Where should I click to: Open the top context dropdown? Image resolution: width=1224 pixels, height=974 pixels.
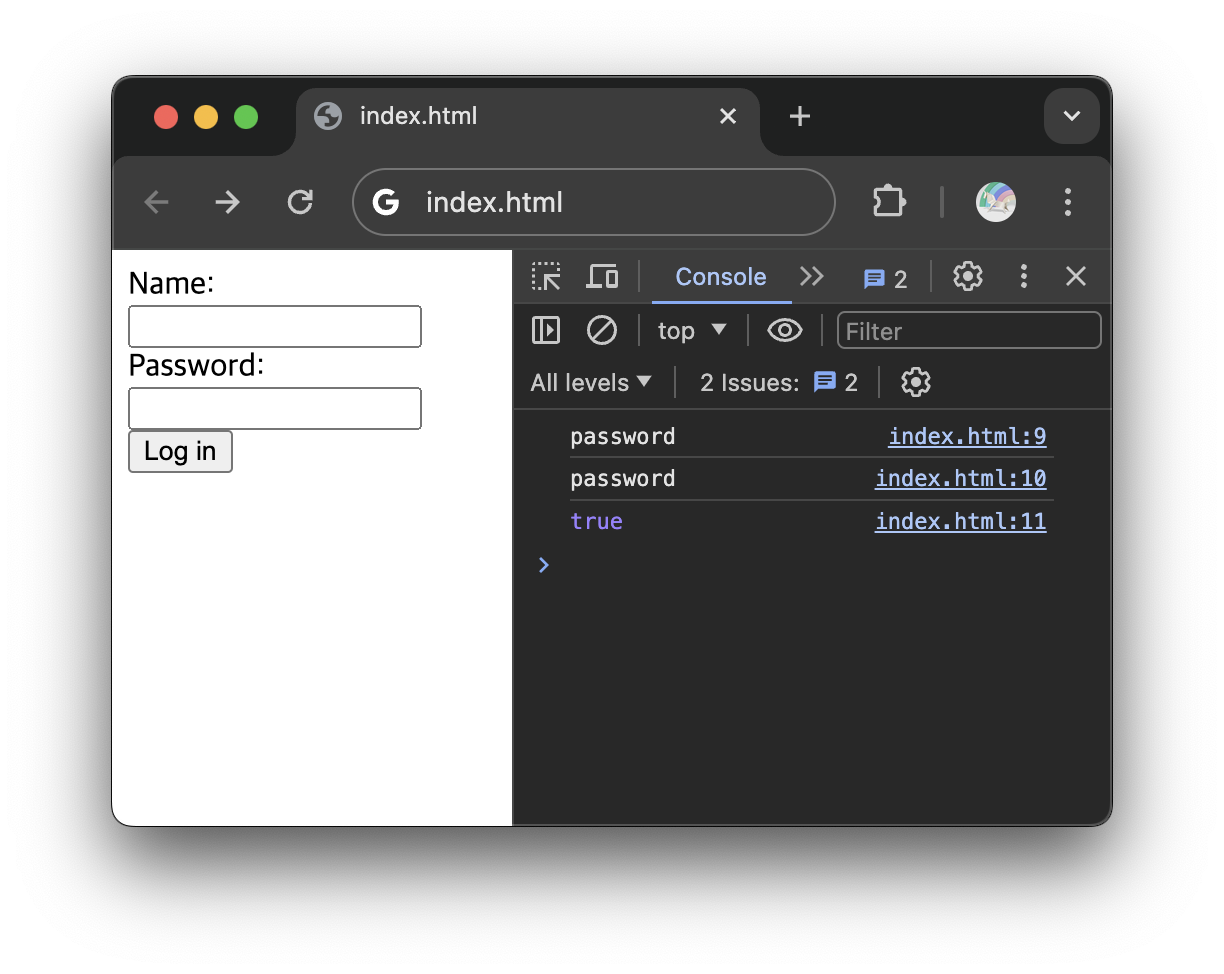click(x=692, y=331)
